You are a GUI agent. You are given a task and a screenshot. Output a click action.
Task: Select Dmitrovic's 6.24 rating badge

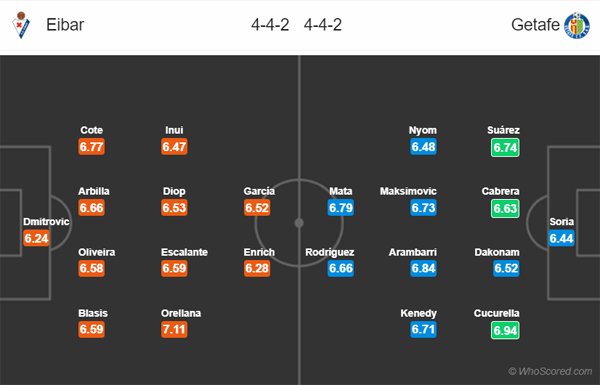(x=36, y=238)
